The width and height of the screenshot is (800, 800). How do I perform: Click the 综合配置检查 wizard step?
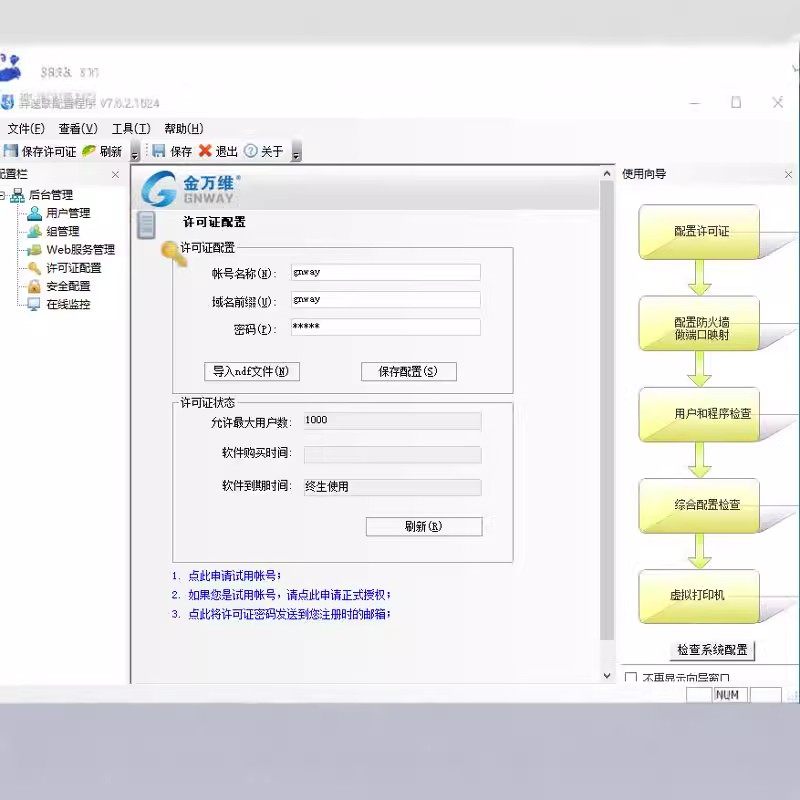[x=699, y=506]
